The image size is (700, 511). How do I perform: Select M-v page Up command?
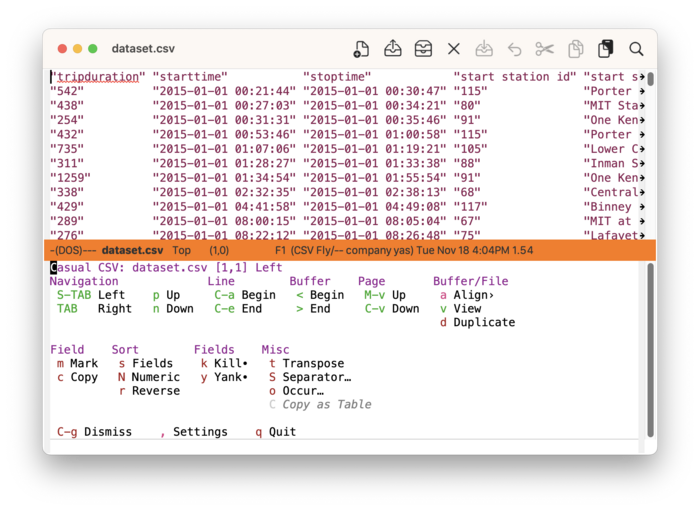point(385,295)
